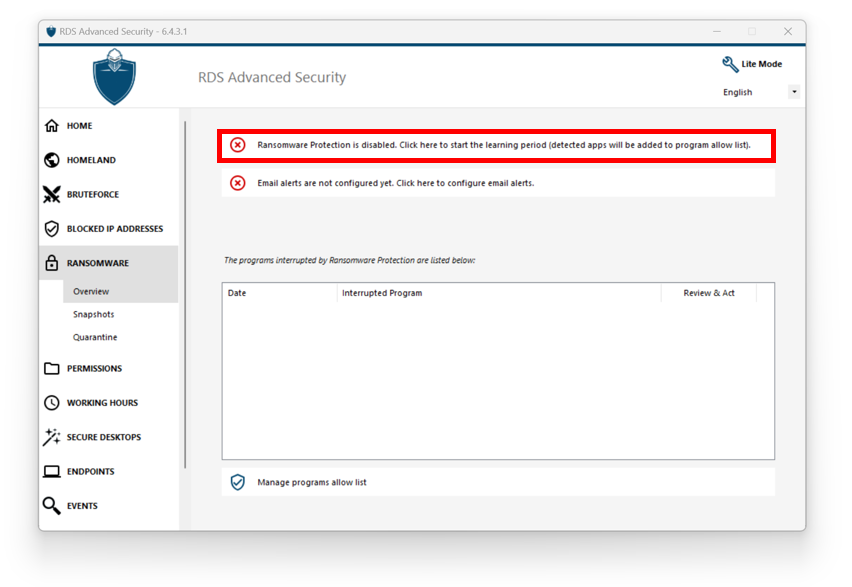Click the Permissions folder icon
This screenshot has width=852, height=587.
pos(52,369)
